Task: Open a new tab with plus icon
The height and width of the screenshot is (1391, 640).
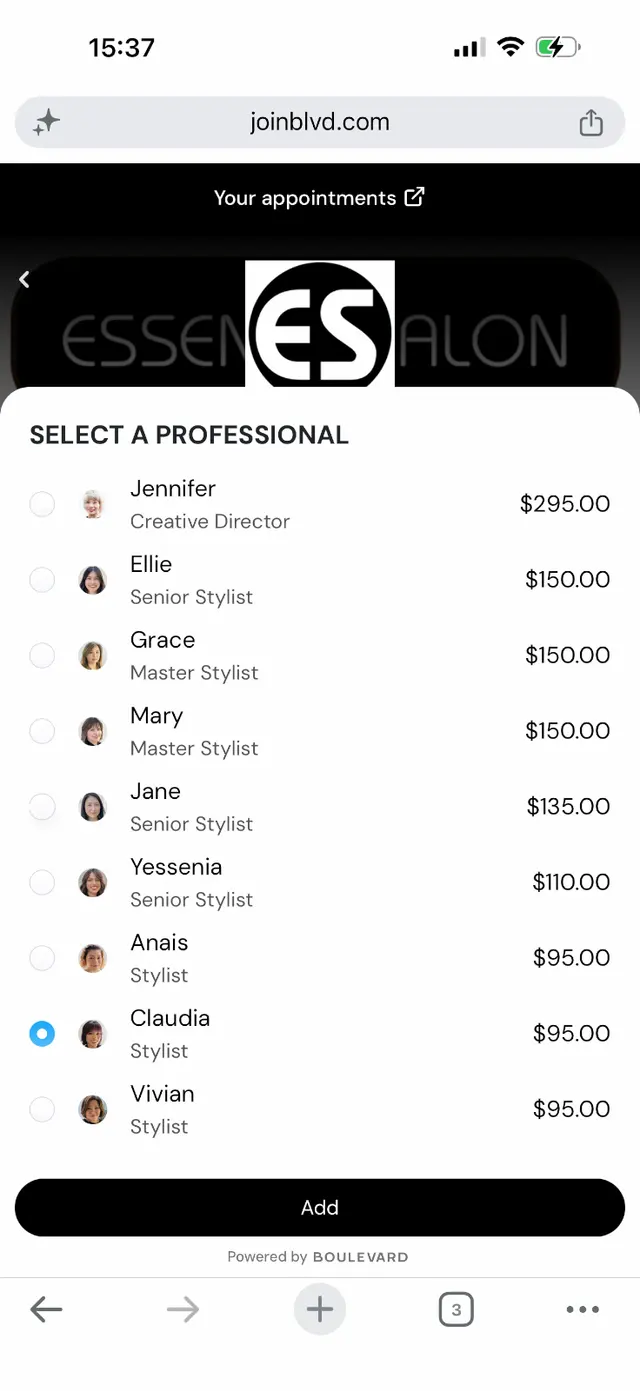Action: click(x=320, y=1309)
